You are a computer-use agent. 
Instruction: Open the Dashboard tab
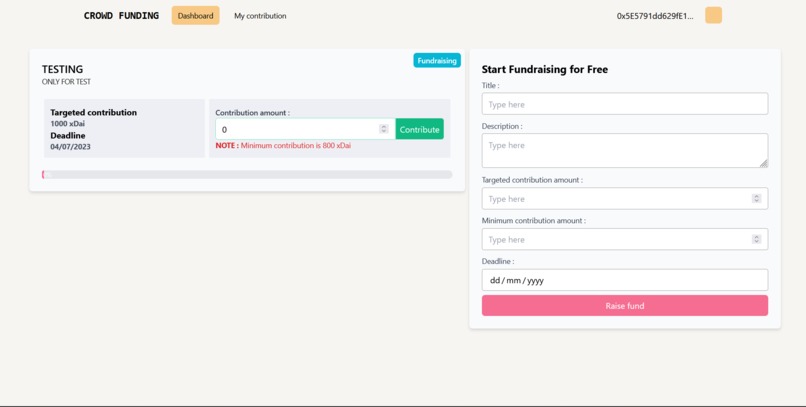pos(195,15)
